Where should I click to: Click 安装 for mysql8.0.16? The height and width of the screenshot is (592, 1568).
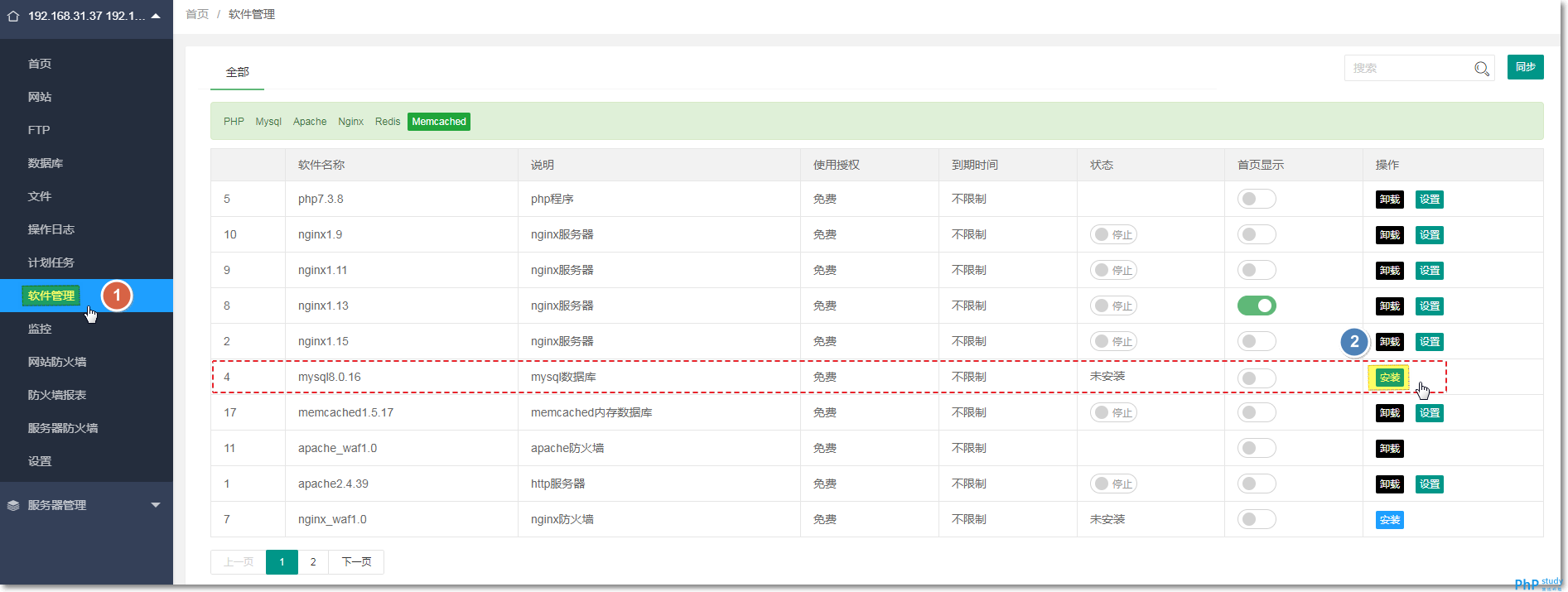[1389, 378]
